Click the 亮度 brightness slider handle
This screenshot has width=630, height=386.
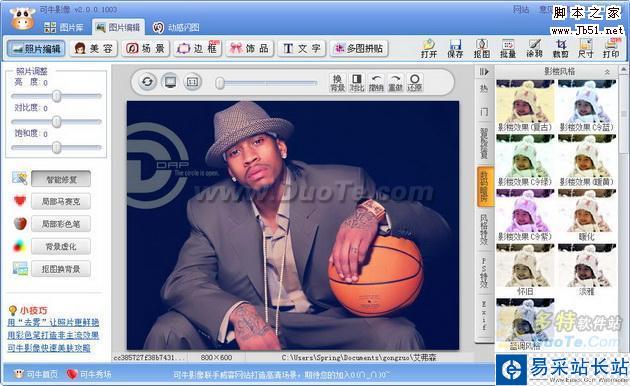coord(57,96)
